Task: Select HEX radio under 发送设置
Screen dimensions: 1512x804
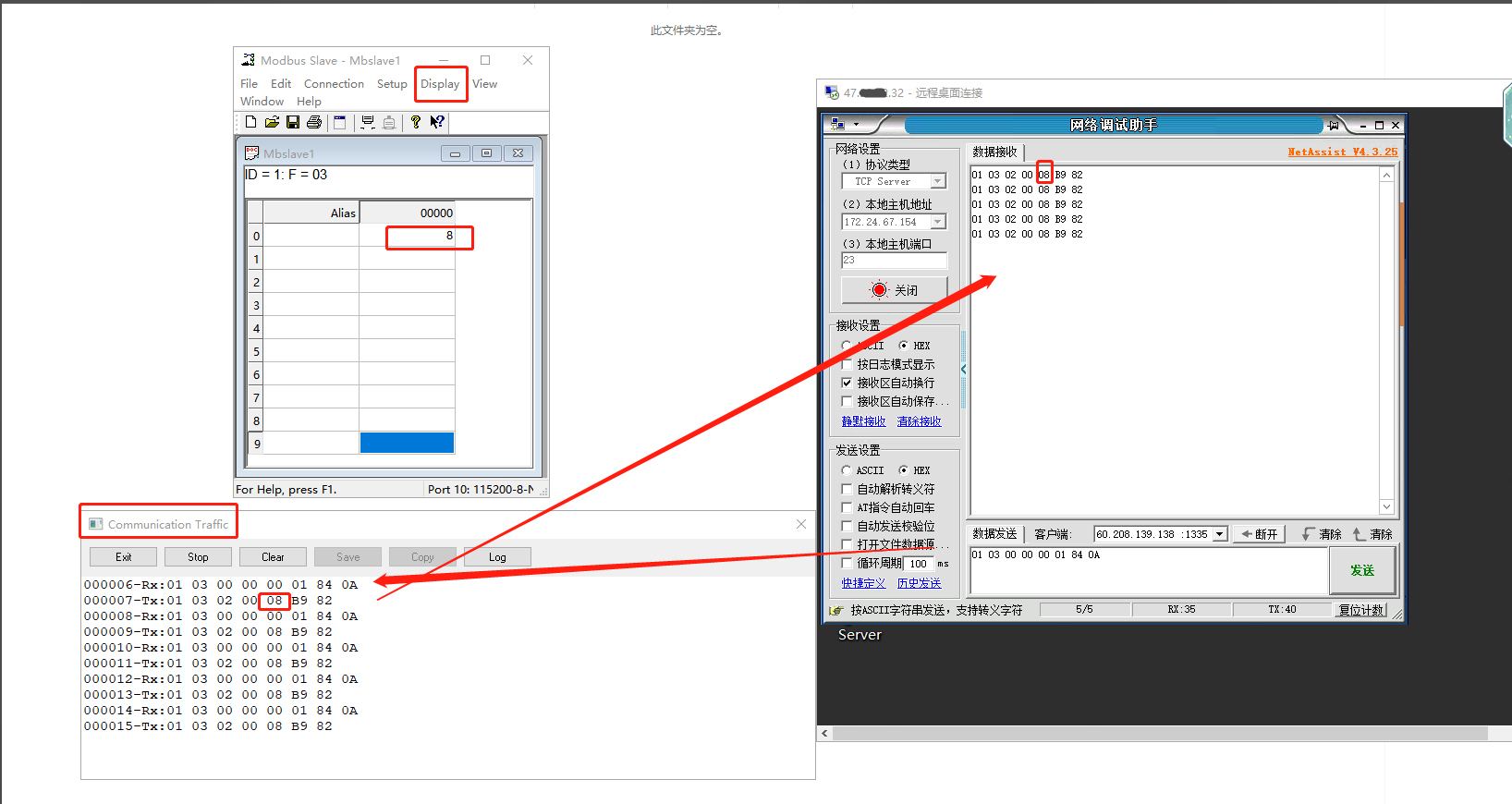Action: [903, 470]
